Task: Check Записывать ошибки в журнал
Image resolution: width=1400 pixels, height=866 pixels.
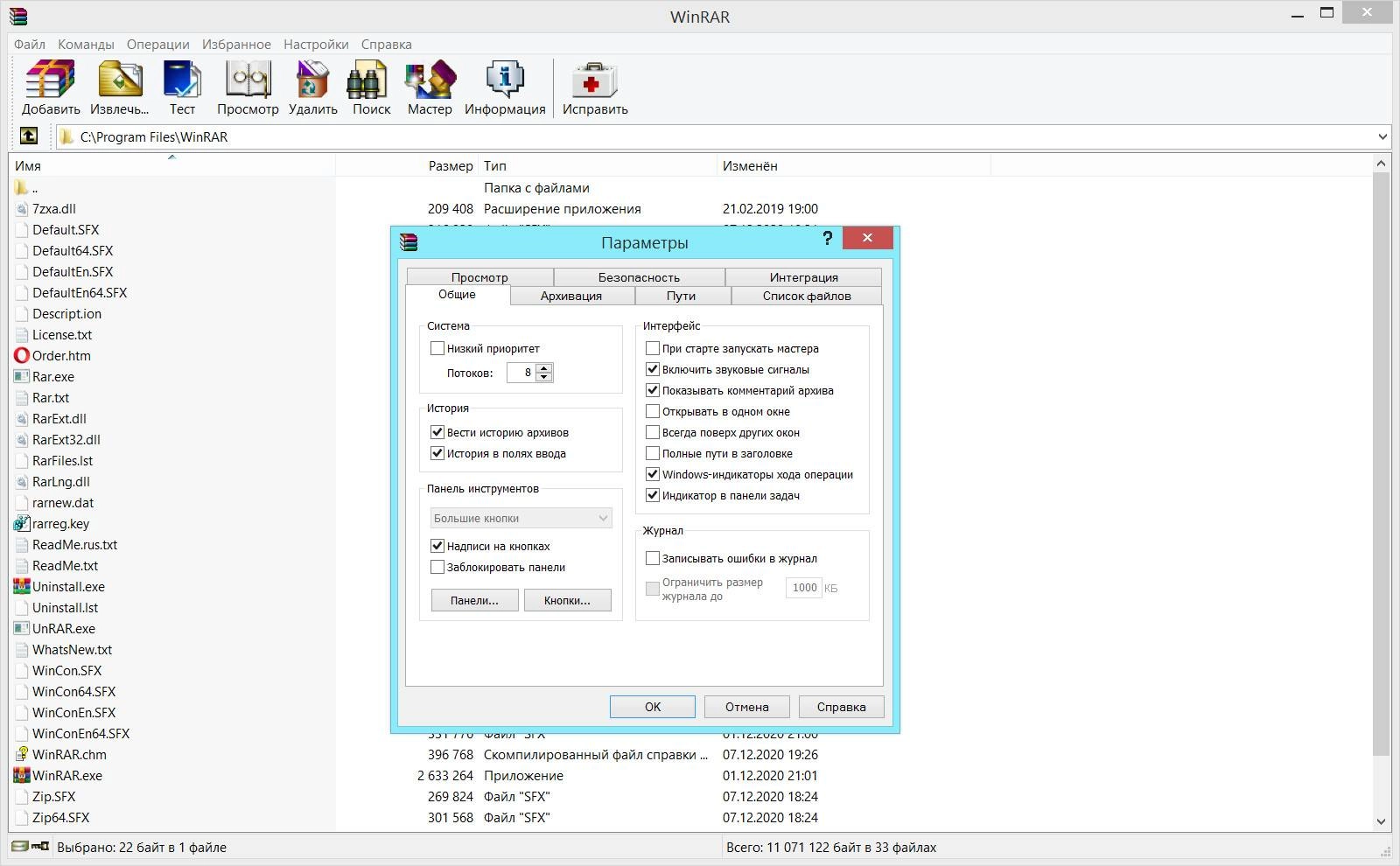Action: click(653, 558)
